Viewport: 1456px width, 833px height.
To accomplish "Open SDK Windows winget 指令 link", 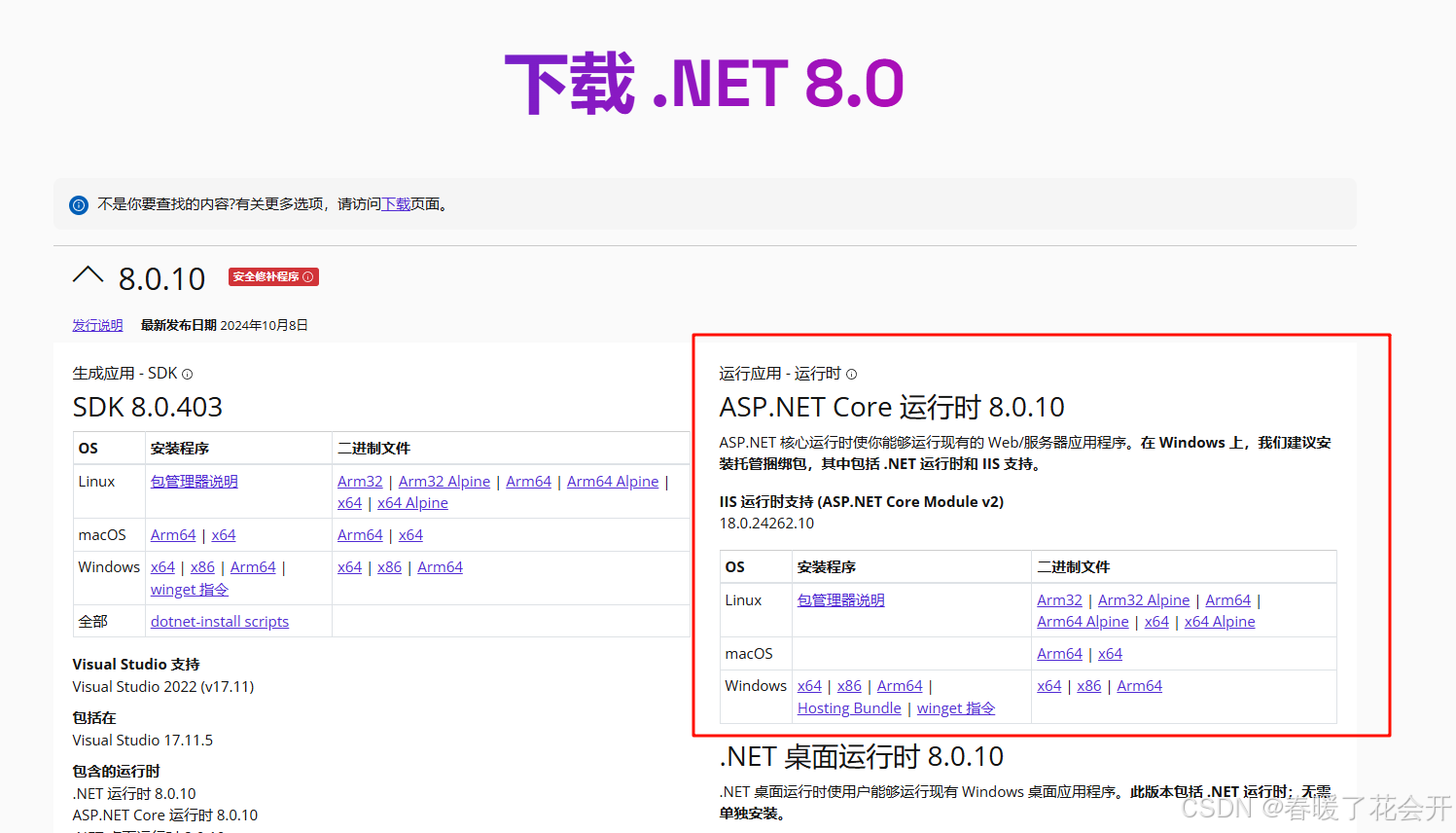I will click(x=190, y=590).
